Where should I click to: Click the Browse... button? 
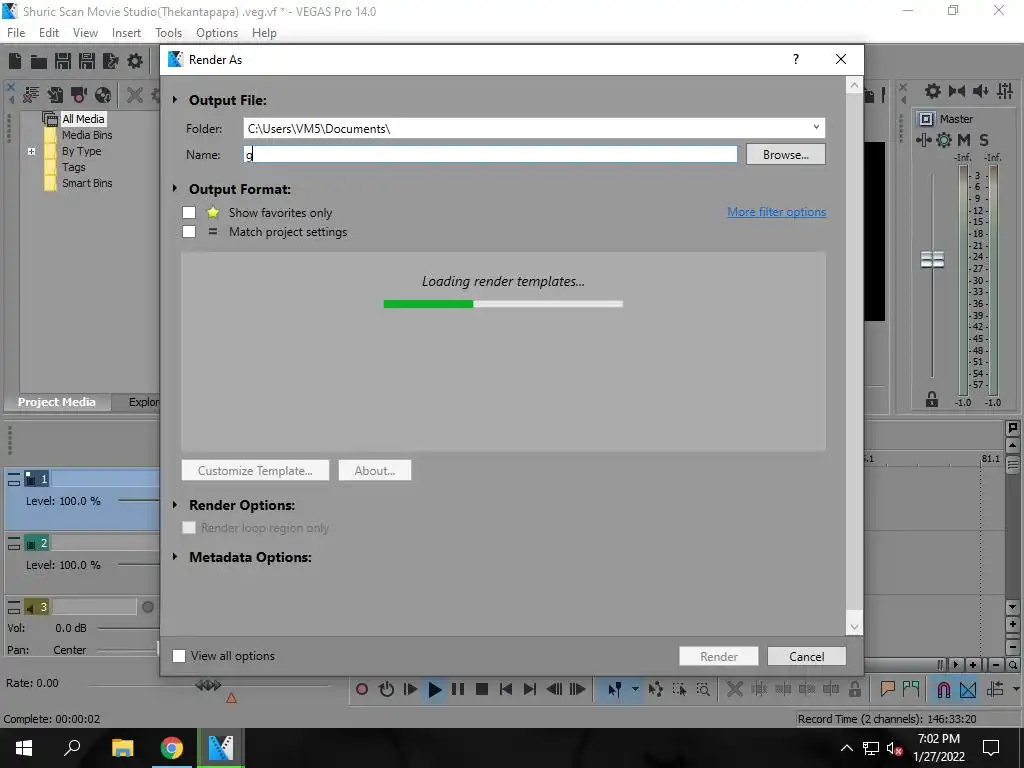coord(786,154)
